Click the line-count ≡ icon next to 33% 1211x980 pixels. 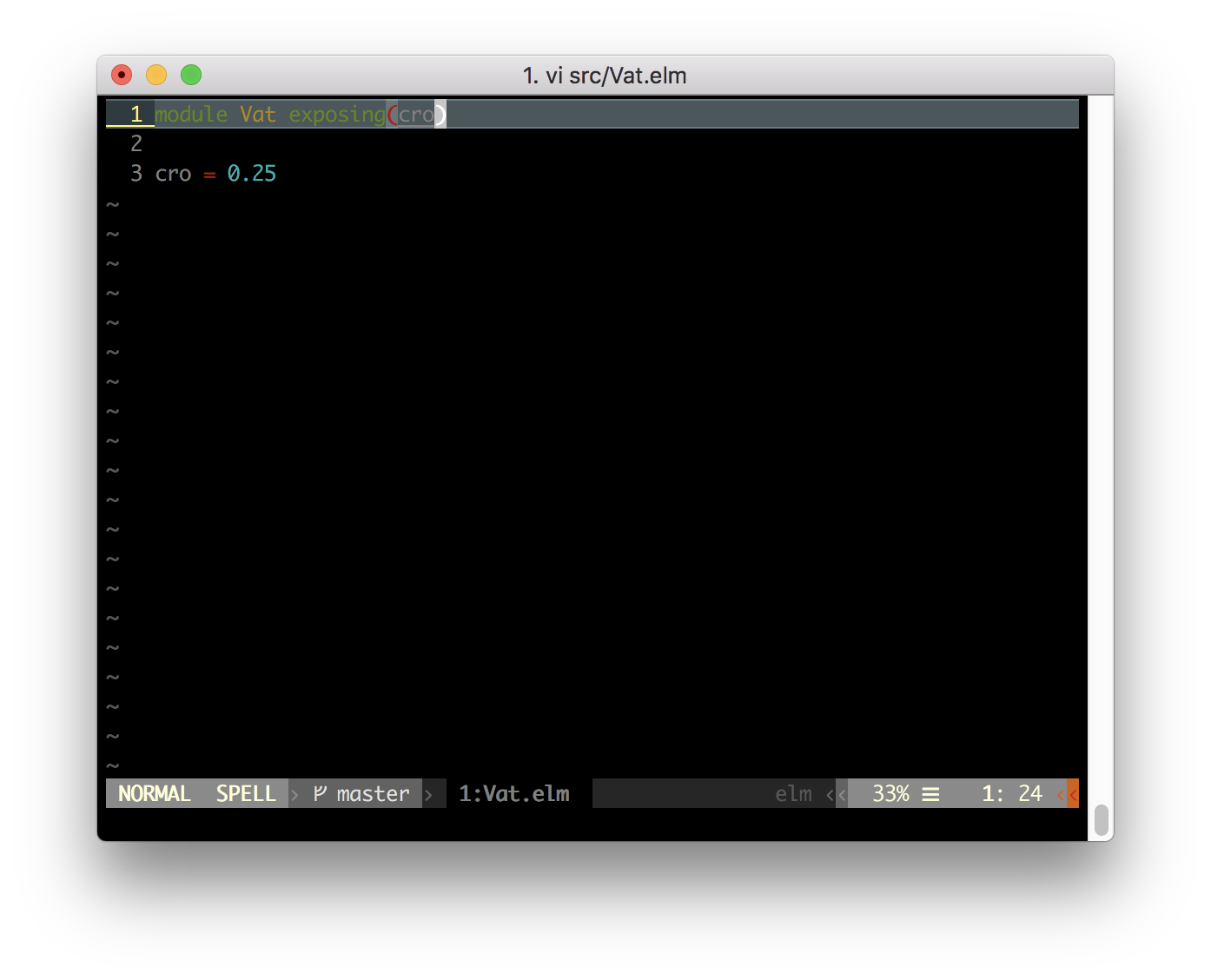click(930, 793)
